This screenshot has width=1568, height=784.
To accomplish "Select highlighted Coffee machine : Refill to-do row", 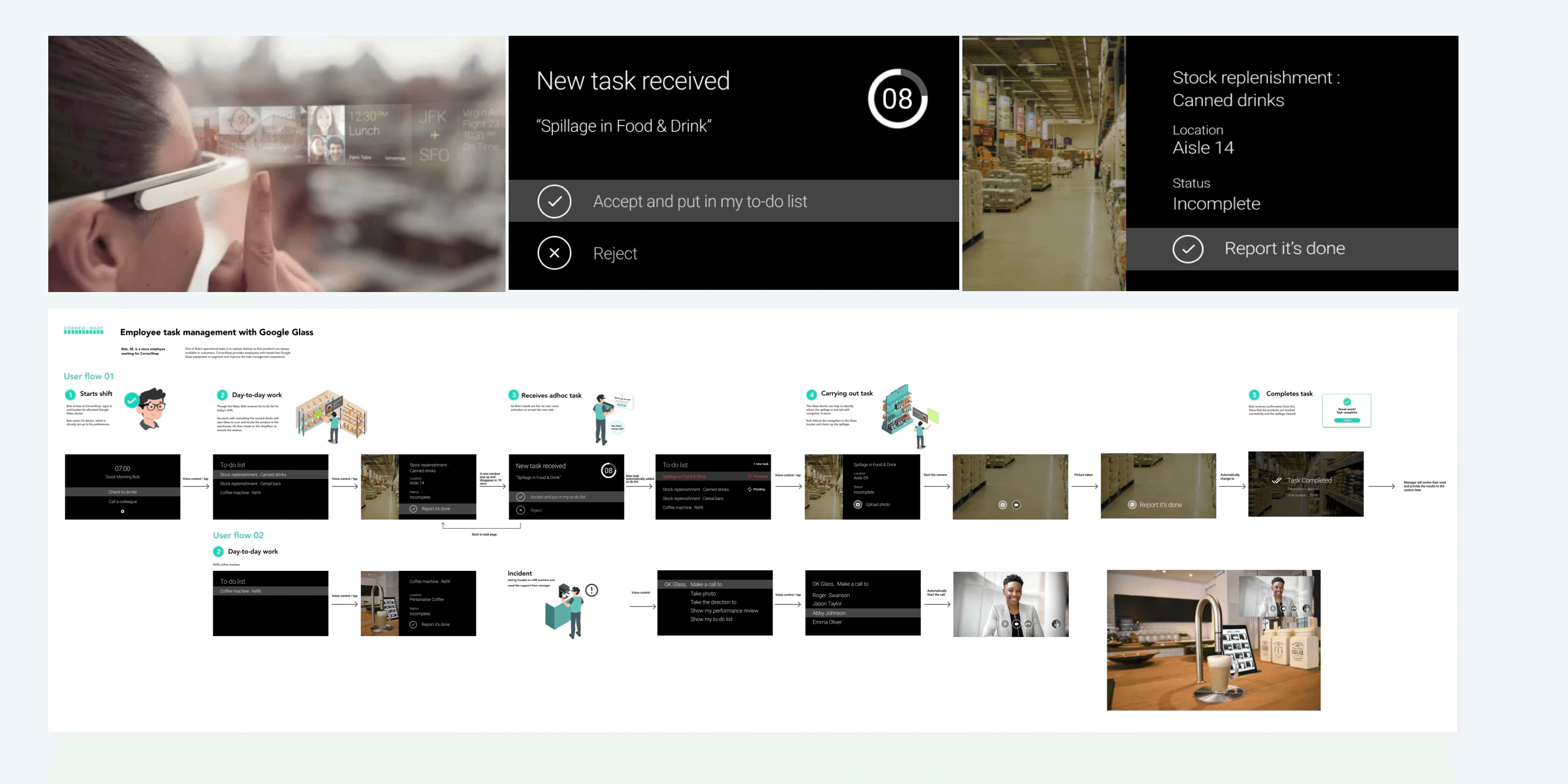I will tap(270, 591).
